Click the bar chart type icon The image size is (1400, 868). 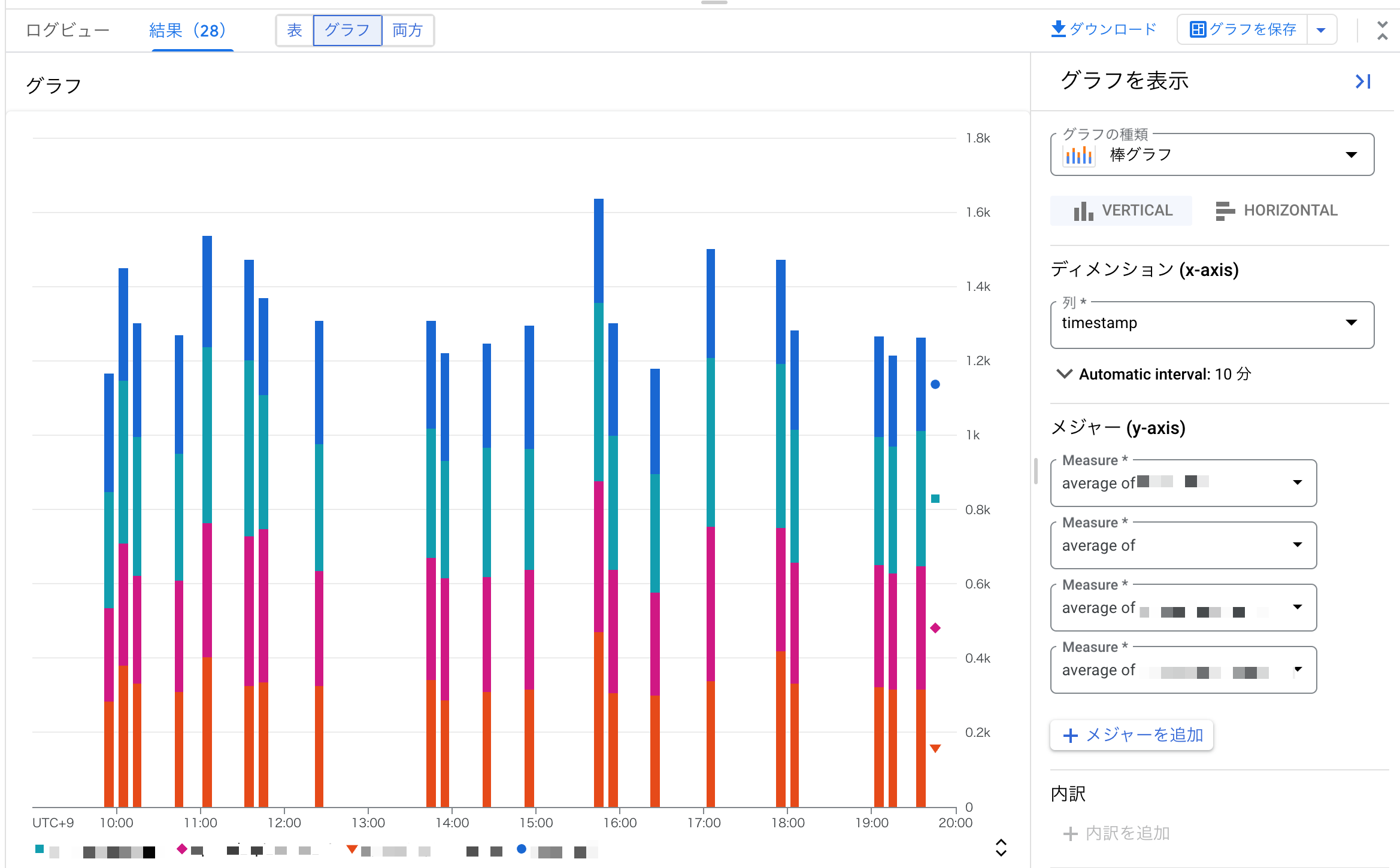point(1078,155)
